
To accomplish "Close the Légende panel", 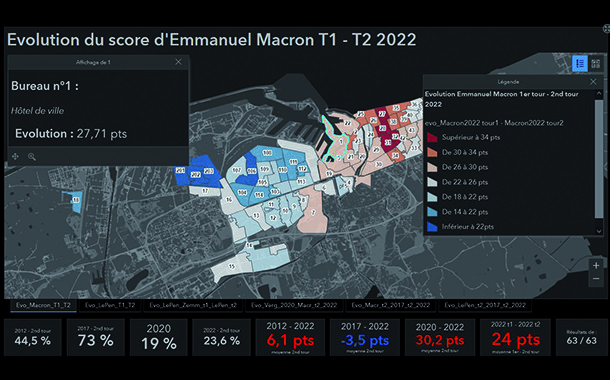I will click(x=593, y=82).
